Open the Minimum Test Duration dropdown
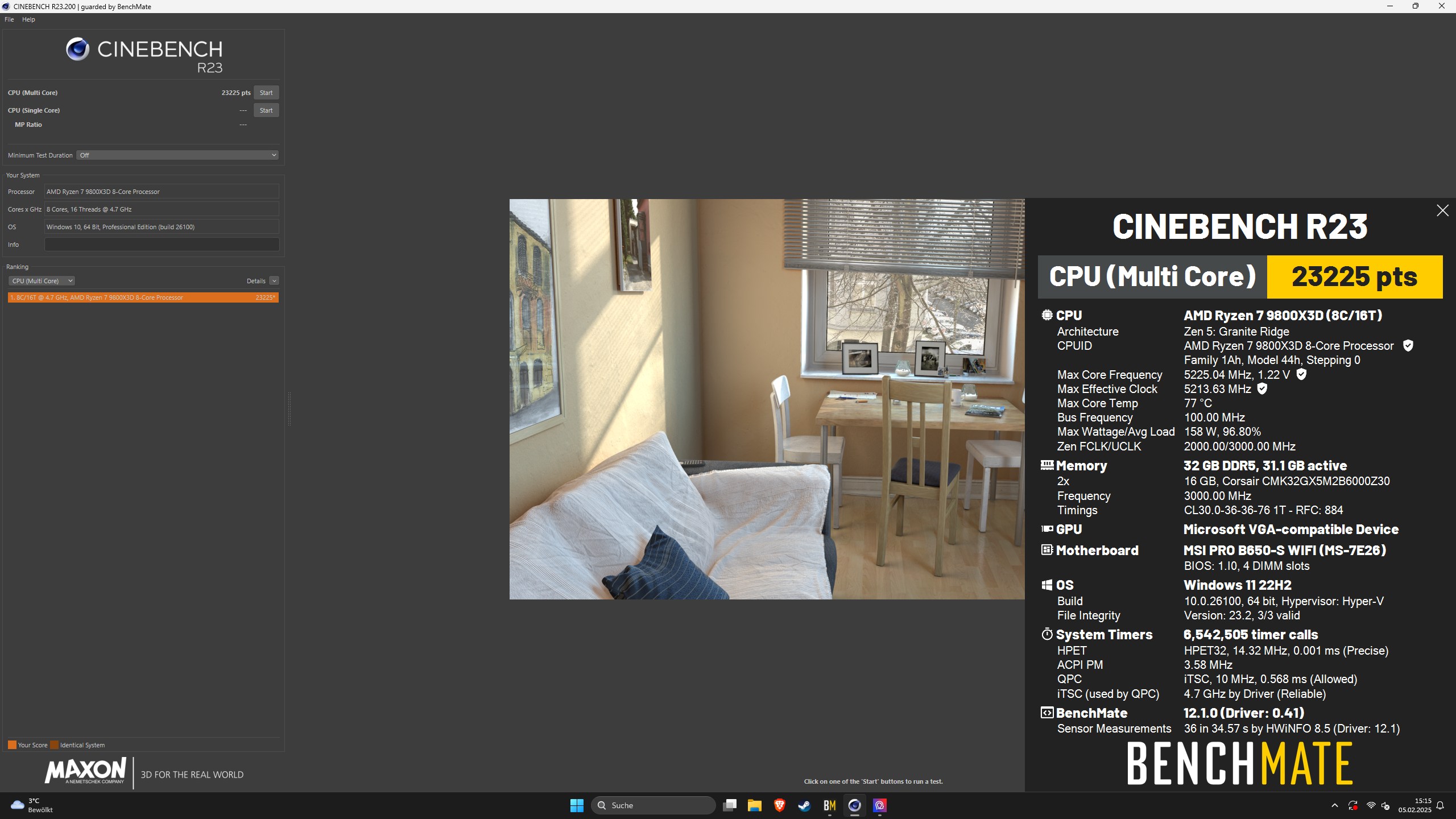 coord(177,155)
